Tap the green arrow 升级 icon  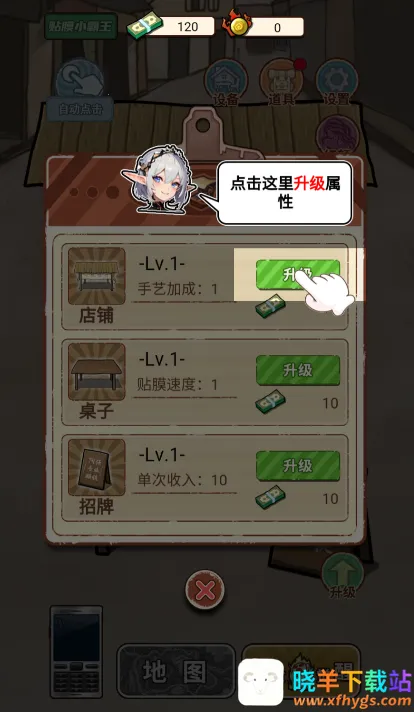pos(342,575)
